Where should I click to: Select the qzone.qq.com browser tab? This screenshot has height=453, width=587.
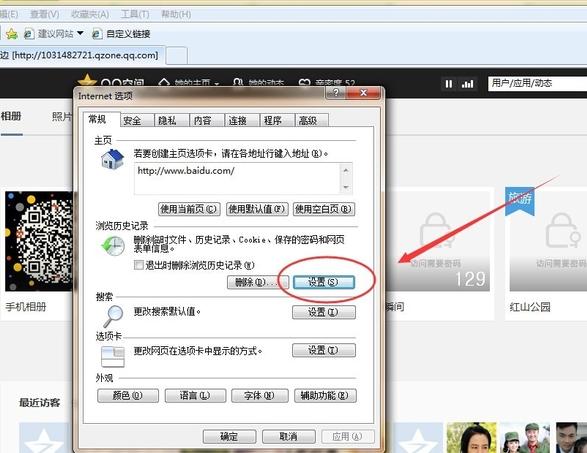(x=82, y=55)
